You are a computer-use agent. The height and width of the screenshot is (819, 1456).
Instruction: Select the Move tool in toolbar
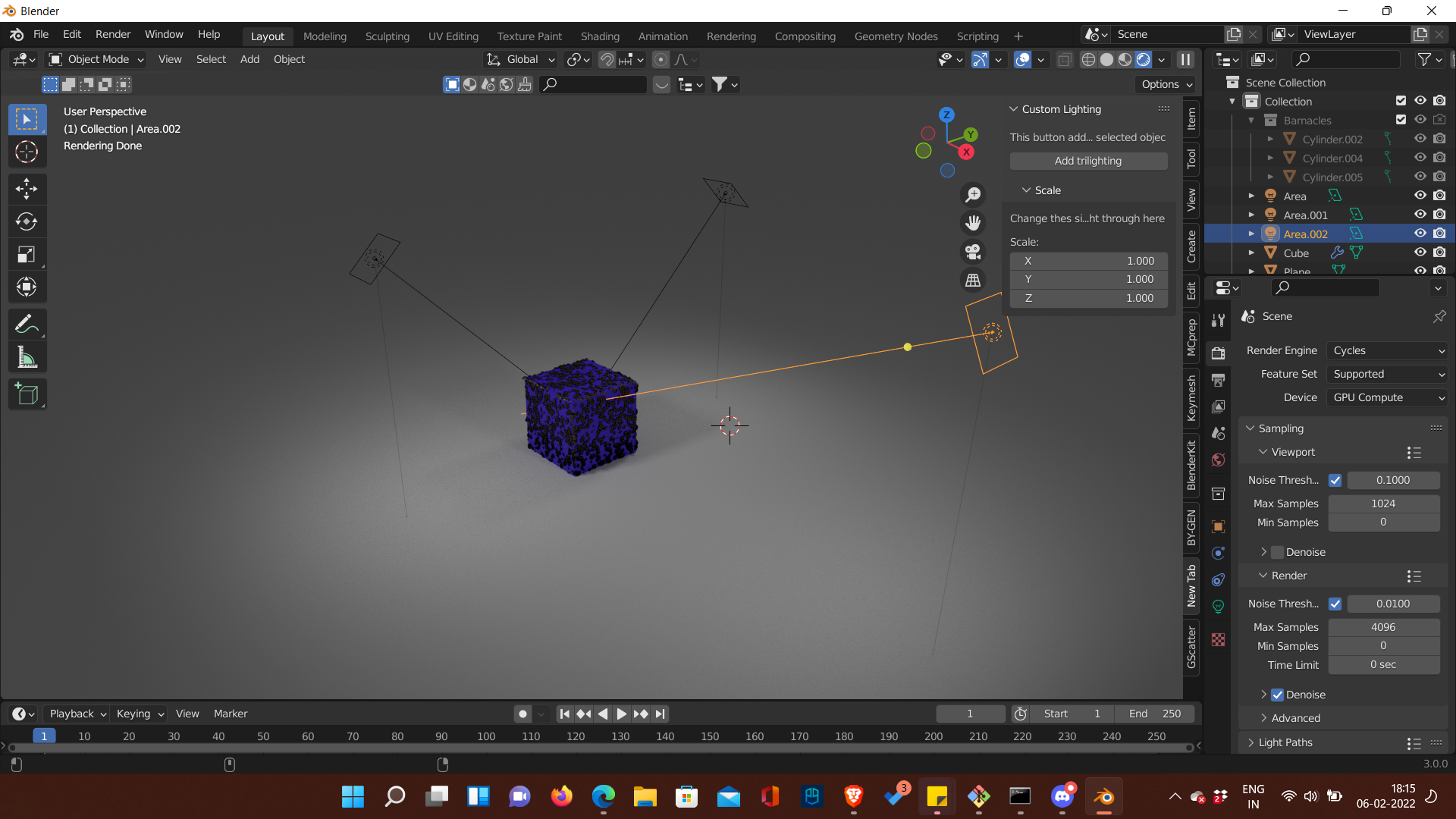[27, 189]
